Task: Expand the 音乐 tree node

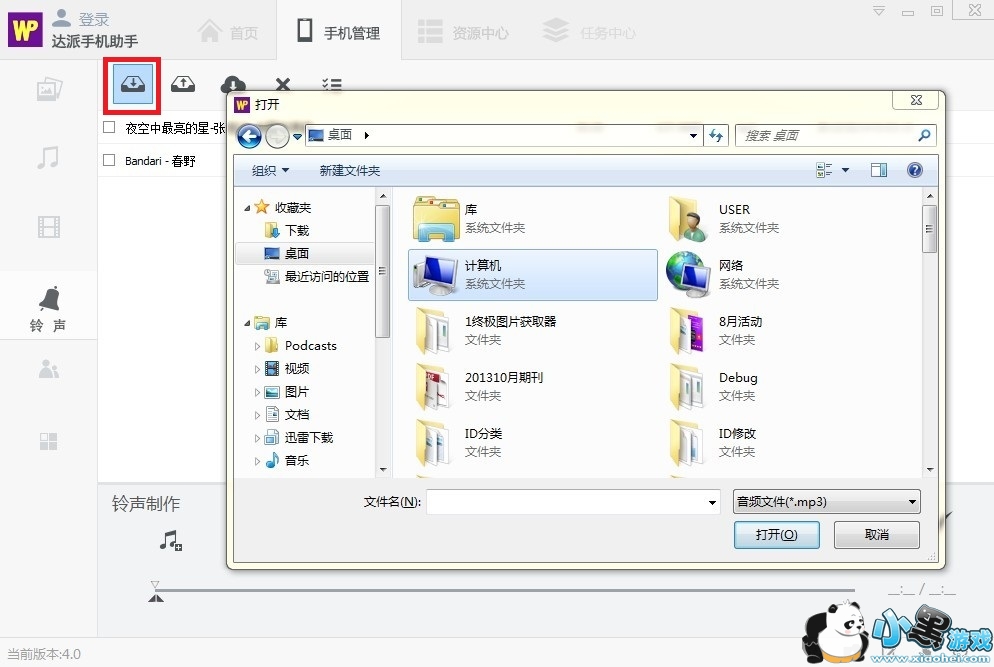Action: click(257, 461)
